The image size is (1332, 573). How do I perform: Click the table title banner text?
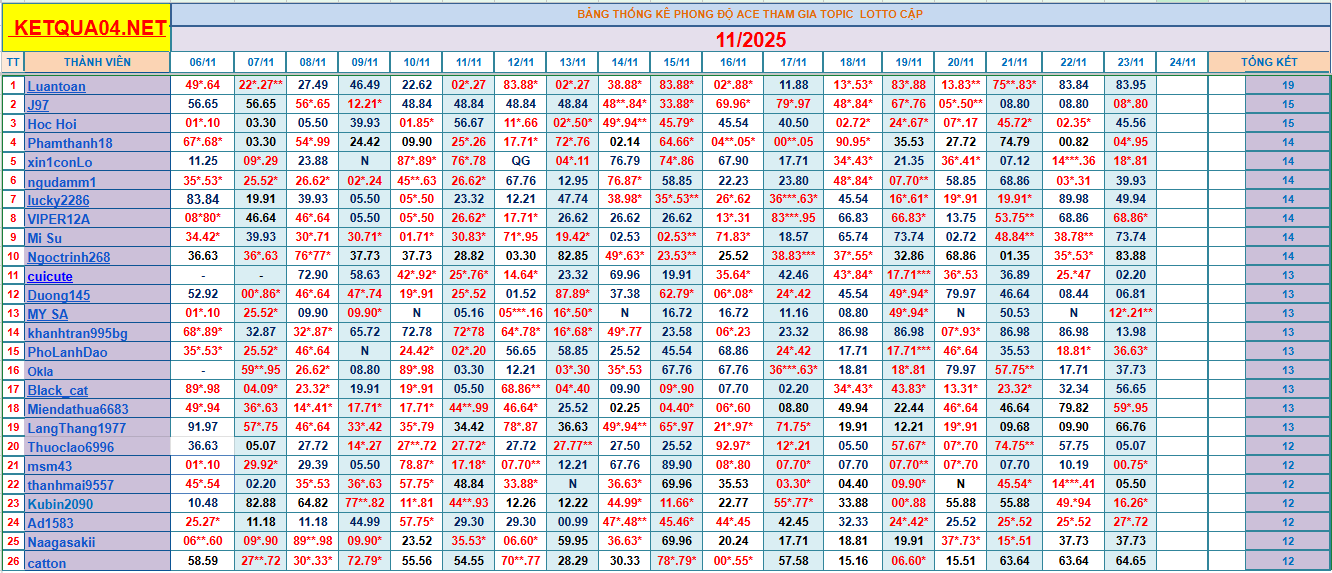(750, 14)
